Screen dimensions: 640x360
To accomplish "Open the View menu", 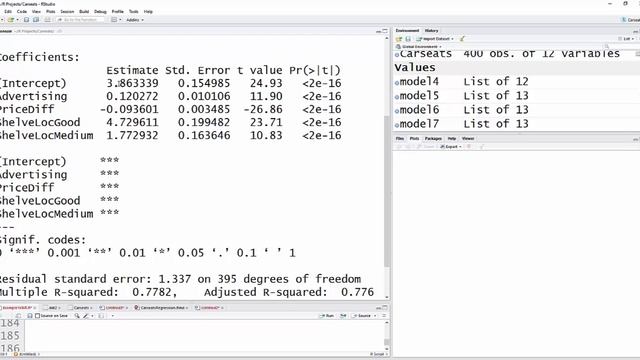I will [x=36, y=11].
